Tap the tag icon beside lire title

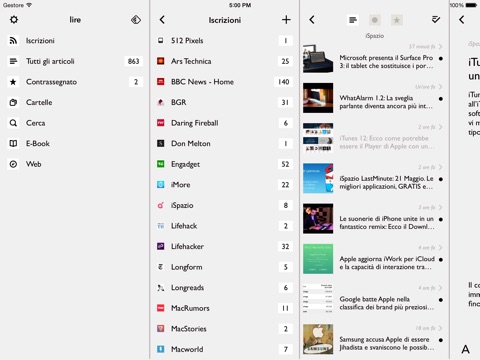tap(136, 20)
